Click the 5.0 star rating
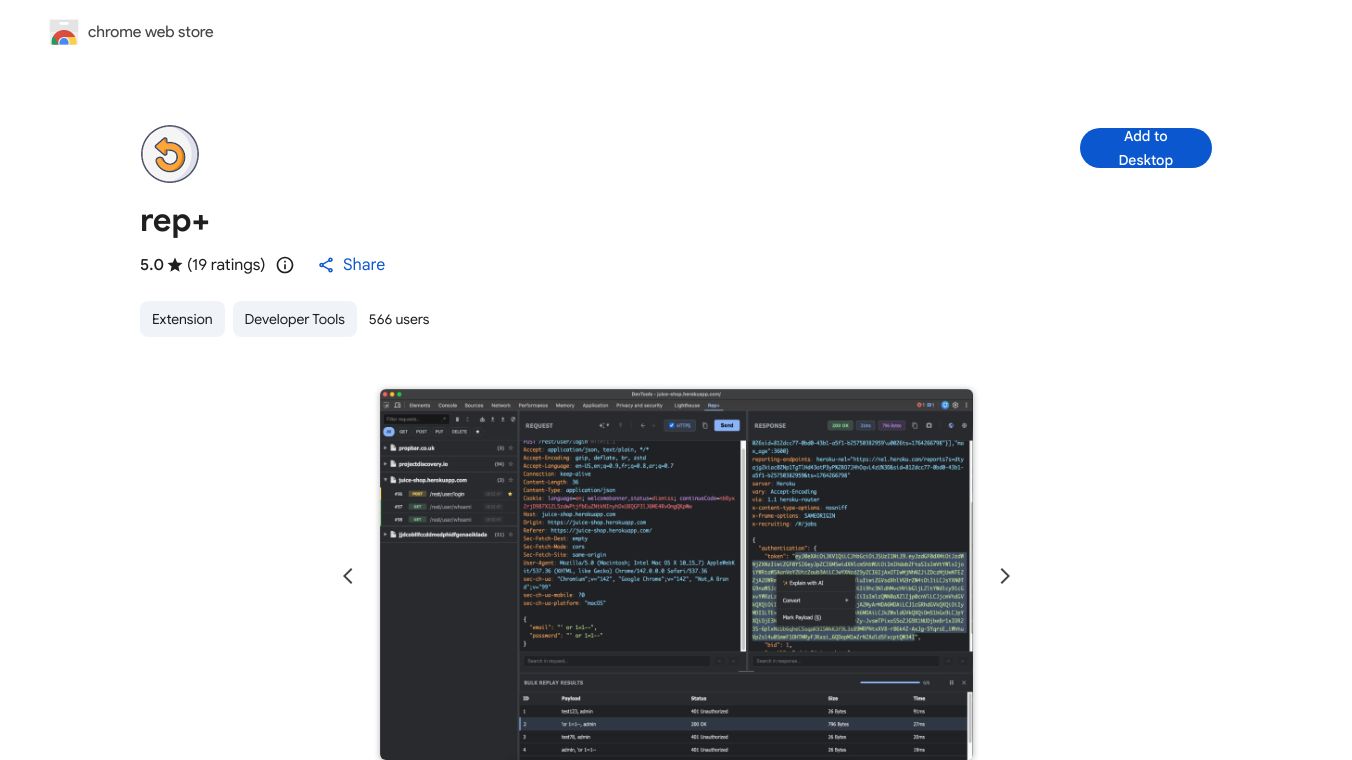 pyautogui.click(x=162, y=265)
